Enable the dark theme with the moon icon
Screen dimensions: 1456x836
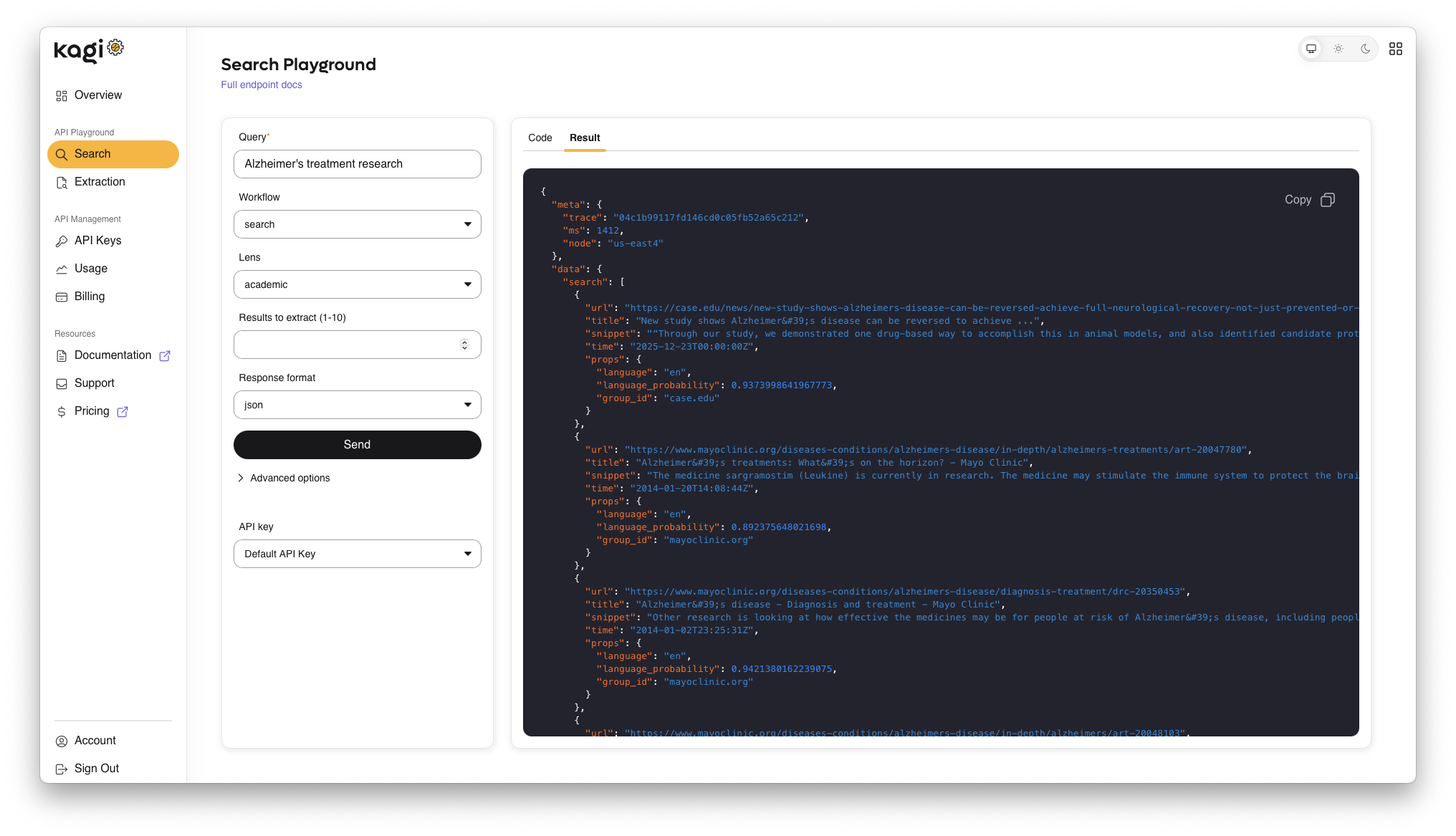tap(1366, 49)
